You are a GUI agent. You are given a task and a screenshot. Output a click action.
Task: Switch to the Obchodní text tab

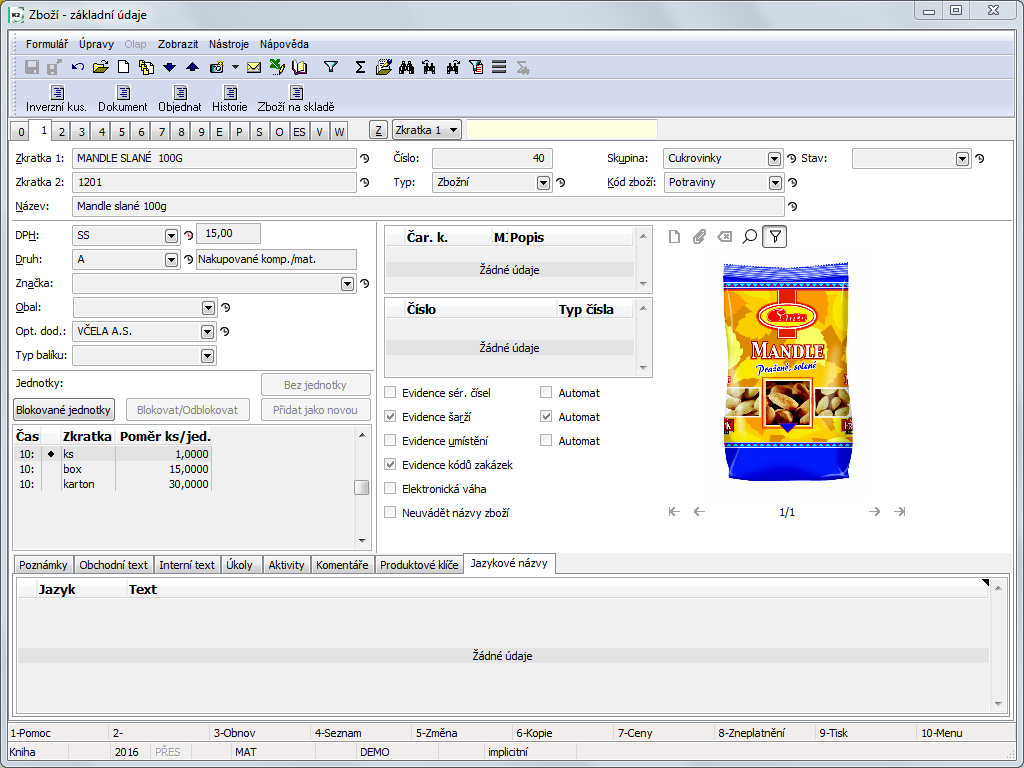coord(113,565)
